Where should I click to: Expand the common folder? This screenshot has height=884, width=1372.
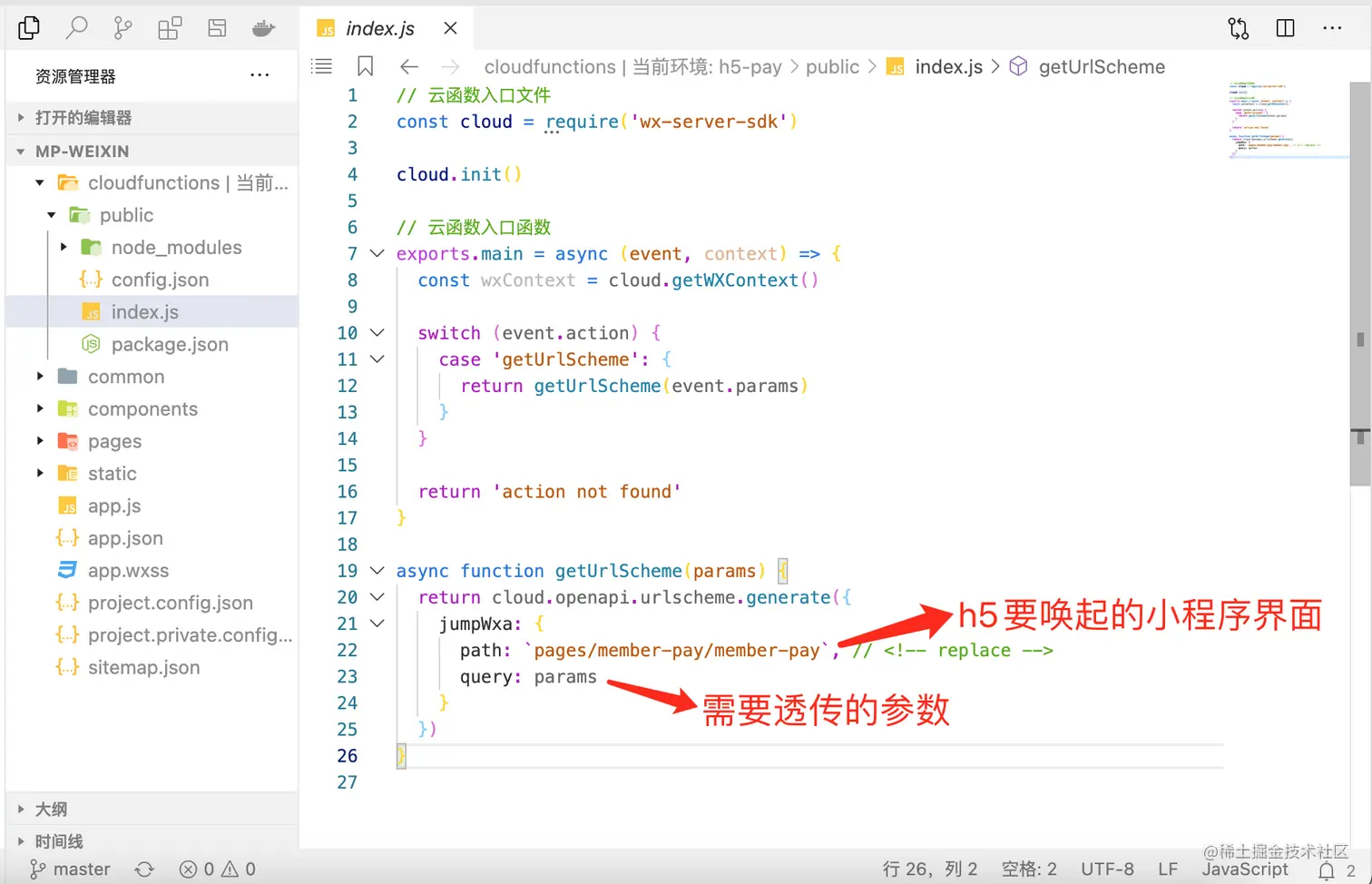click(40, 376)
